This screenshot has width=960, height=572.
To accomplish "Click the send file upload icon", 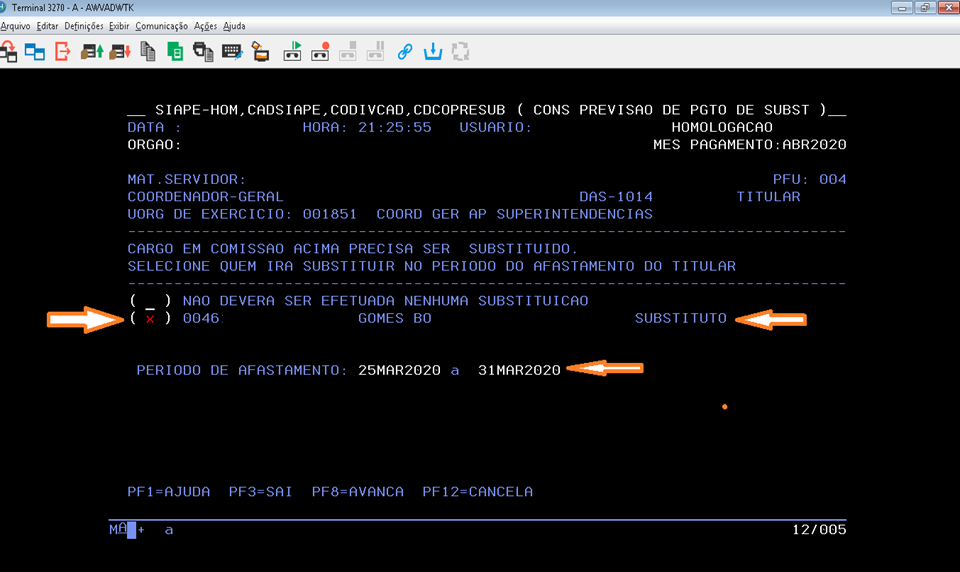I will coord(93,51).
